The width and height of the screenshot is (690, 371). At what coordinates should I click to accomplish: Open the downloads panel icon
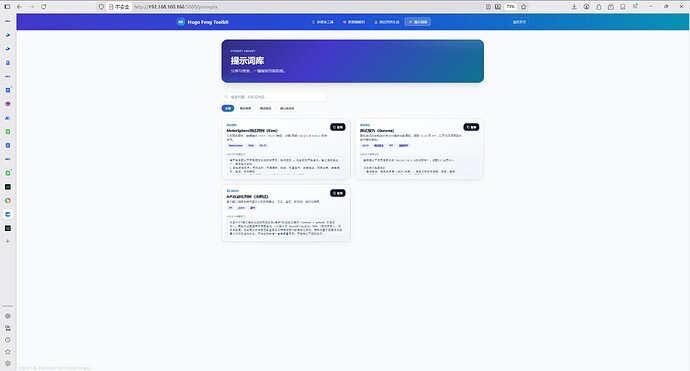point(574,7)
